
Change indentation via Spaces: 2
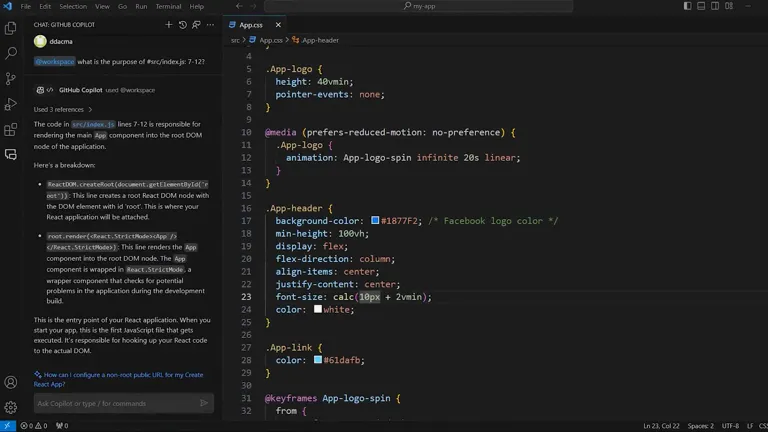click(700, 426)
